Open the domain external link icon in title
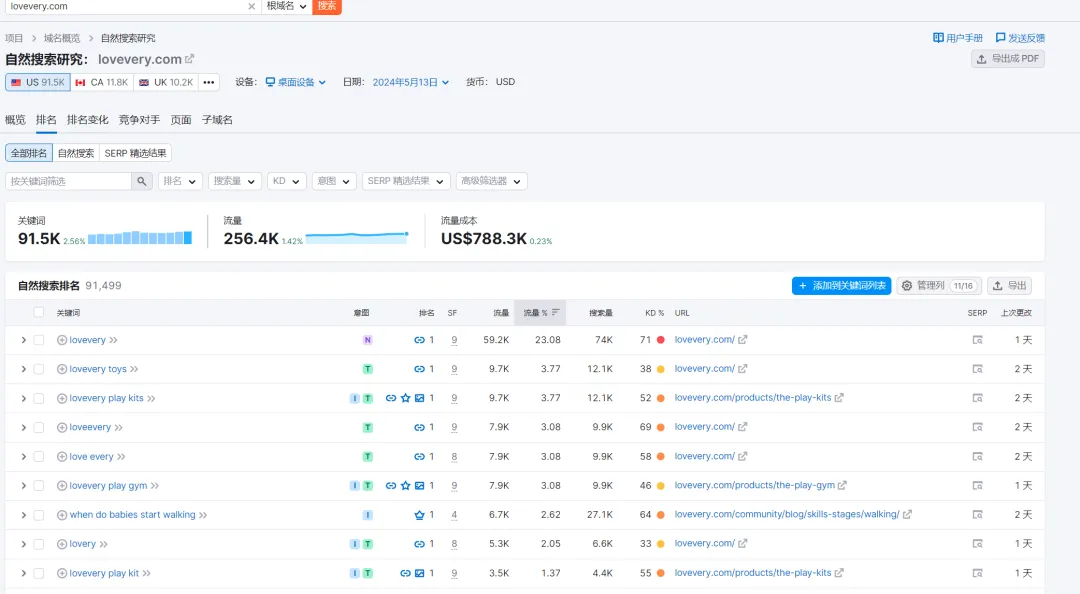Screen dimensions: 1080x594 189,59
